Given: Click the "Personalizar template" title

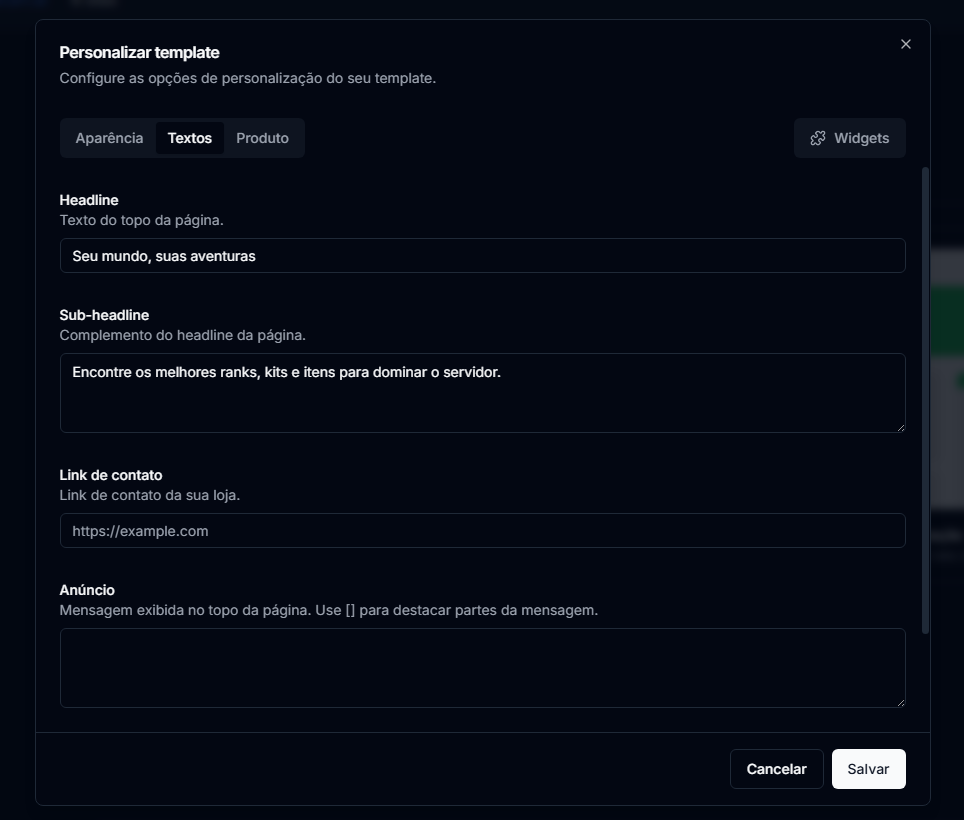Looking at the screenshot, I should (140, 53).
